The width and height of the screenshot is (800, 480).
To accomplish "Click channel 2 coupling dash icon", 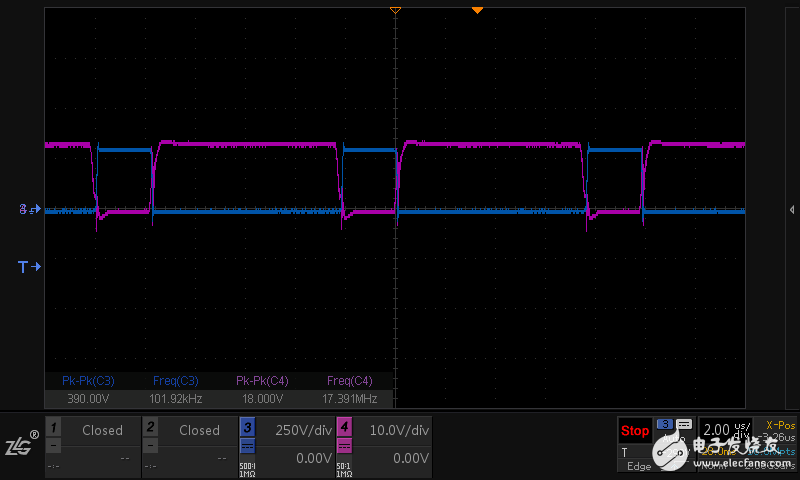I will [x=150, y=446].
